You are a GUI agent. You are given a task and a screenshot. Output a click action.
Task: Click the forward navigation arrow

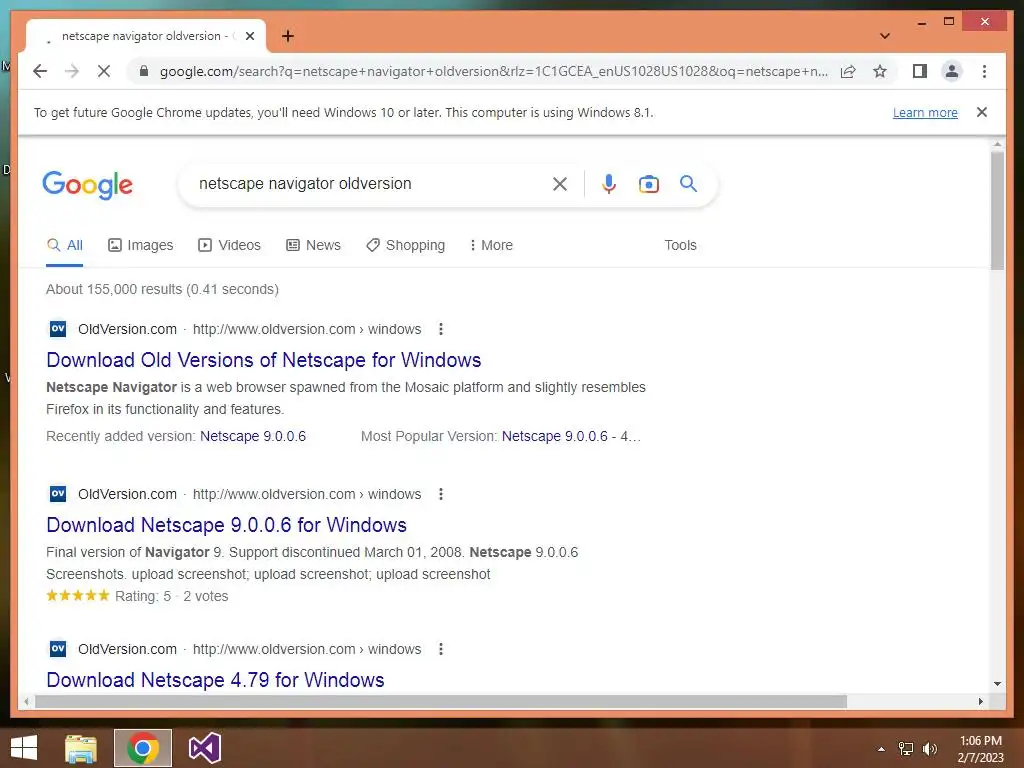click(x=72, y=71)
